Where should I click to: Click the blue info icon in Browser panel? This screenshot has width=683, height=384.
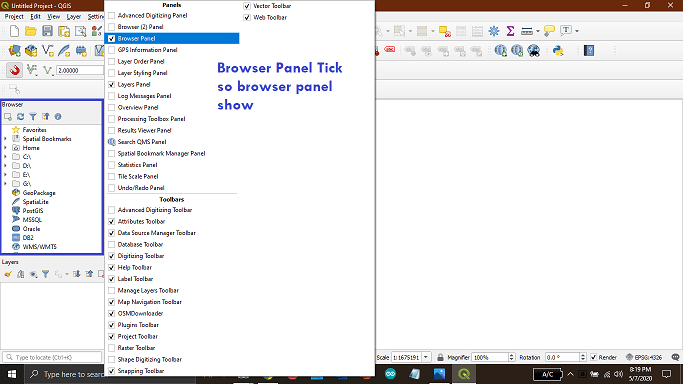58,116
